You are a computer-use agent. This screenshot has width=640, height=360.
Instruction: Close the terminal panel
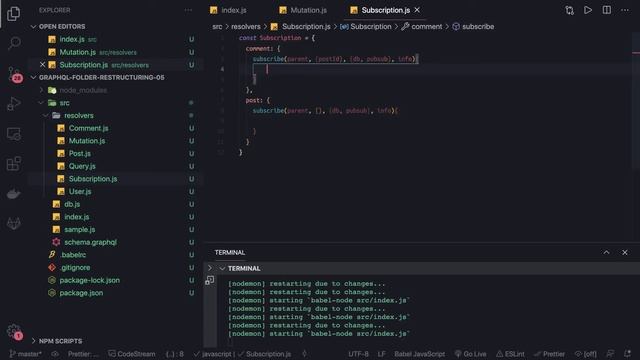coord(625,253)
